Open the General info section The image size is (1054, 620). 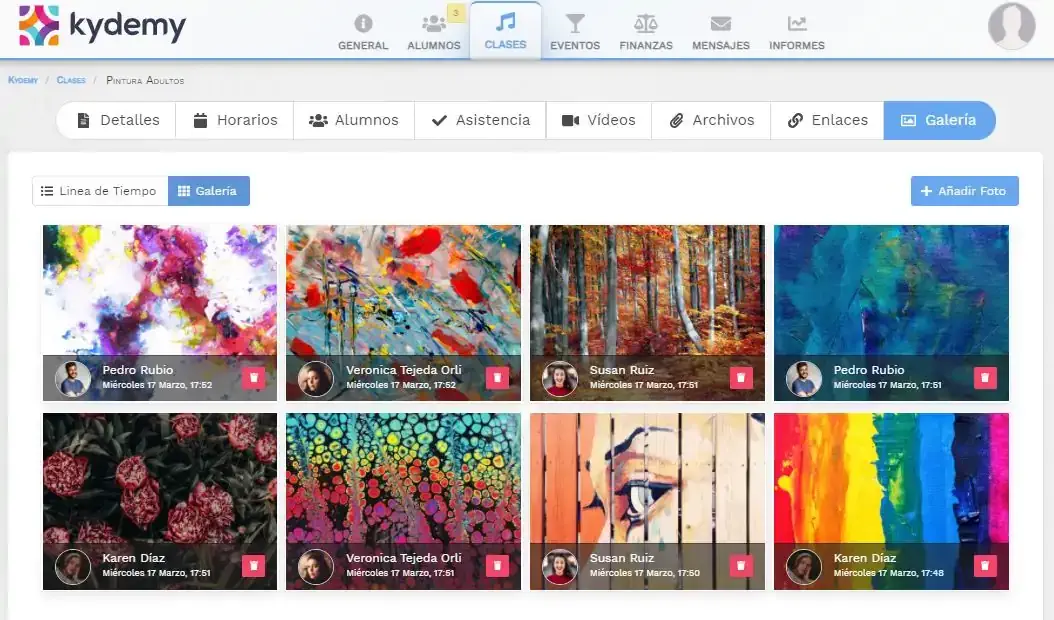coord(363,31)
